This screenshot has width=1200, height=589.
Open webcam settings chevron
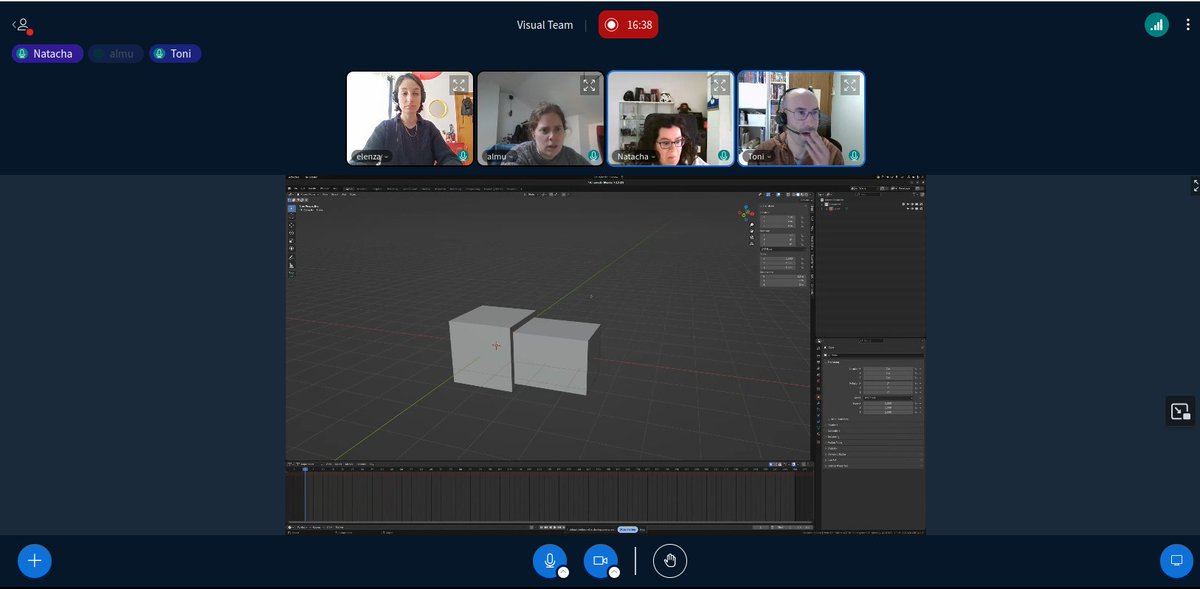pos(614,573)
